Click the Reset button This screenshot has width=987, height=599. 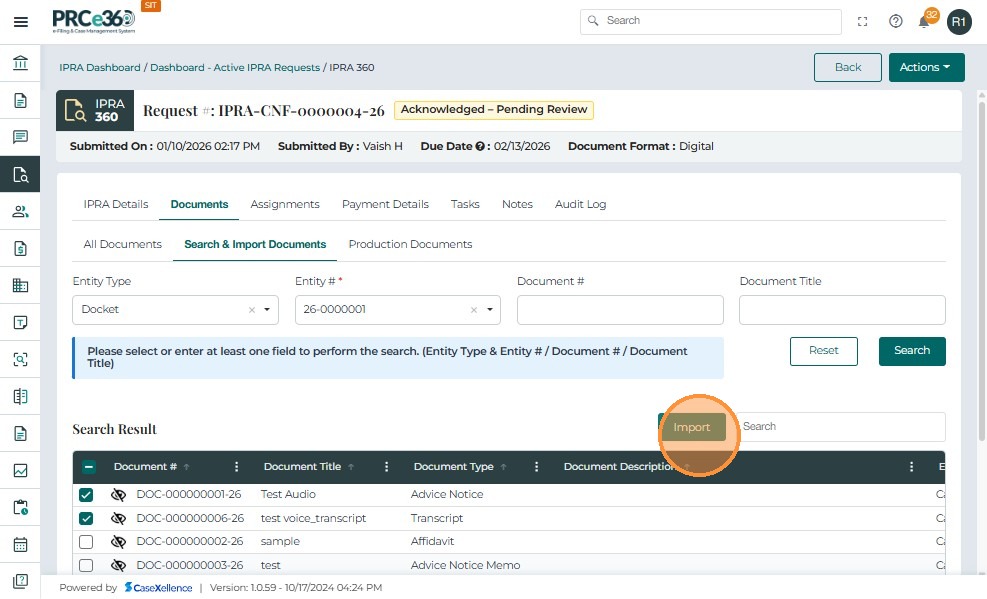[x=824, y=351]
